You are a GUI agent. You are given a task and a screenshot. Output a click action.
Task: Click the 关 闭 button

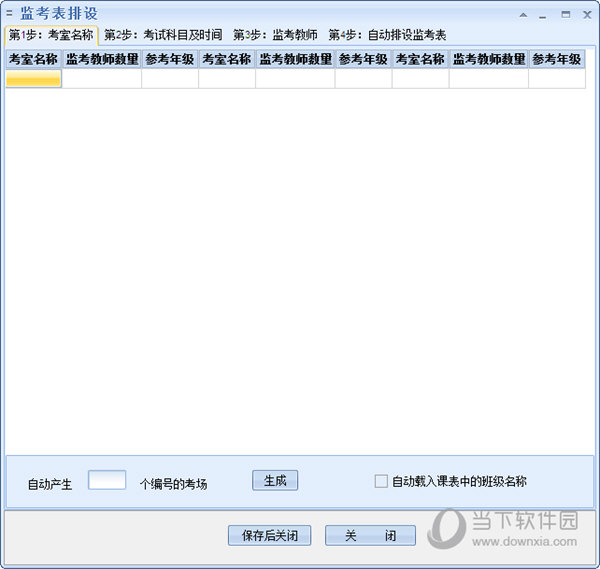tap(370, 535)
